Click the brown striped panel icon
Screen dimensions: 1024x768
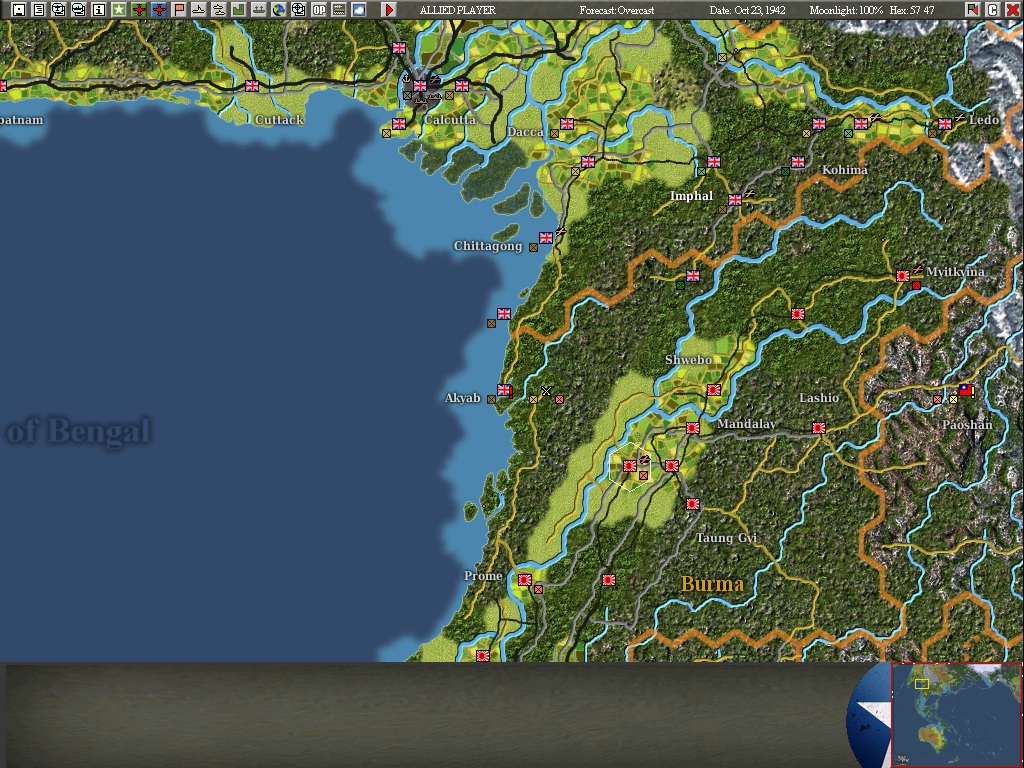tap(339, 10)
